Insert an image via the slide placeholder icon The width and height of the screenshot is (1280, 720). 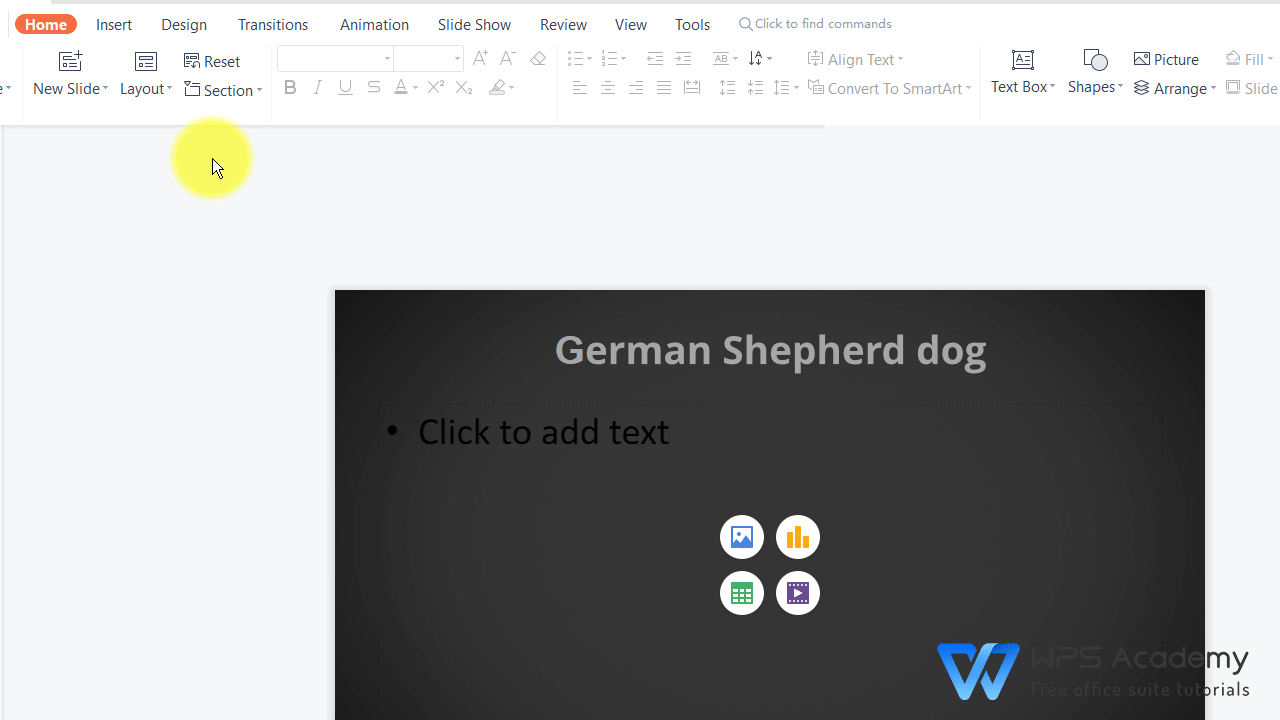click(741, 536)
